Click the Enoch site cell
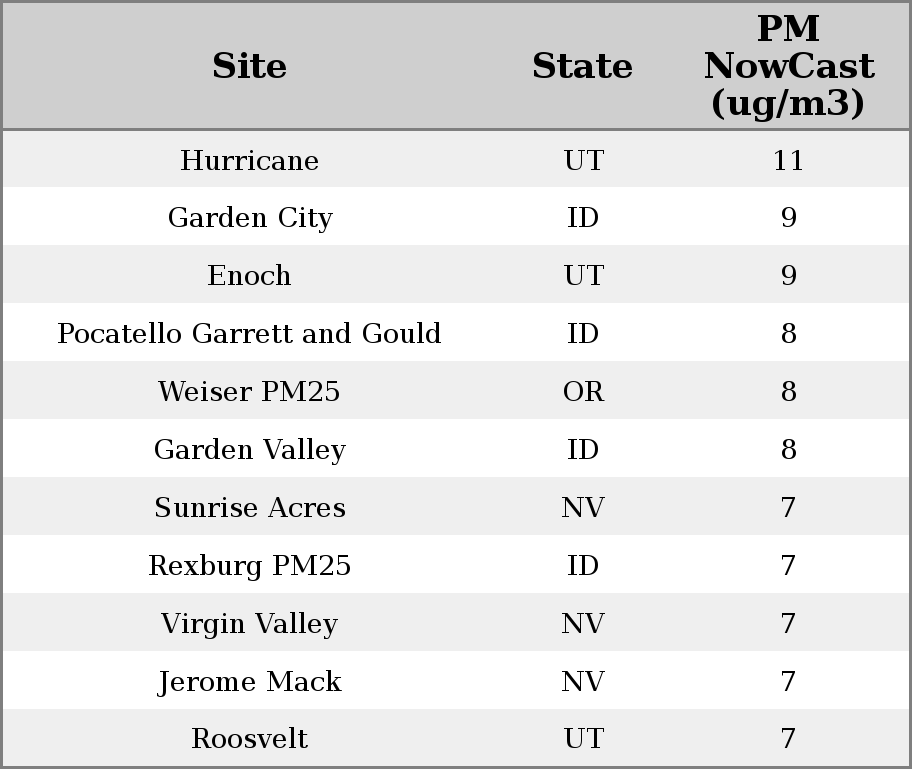The image size is (912, 769). point(249,276)
